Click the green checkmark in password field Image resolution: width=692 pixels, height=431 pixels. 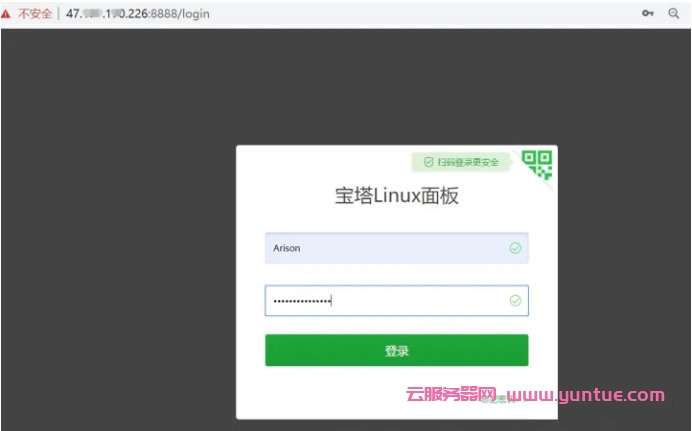(515, 300)
